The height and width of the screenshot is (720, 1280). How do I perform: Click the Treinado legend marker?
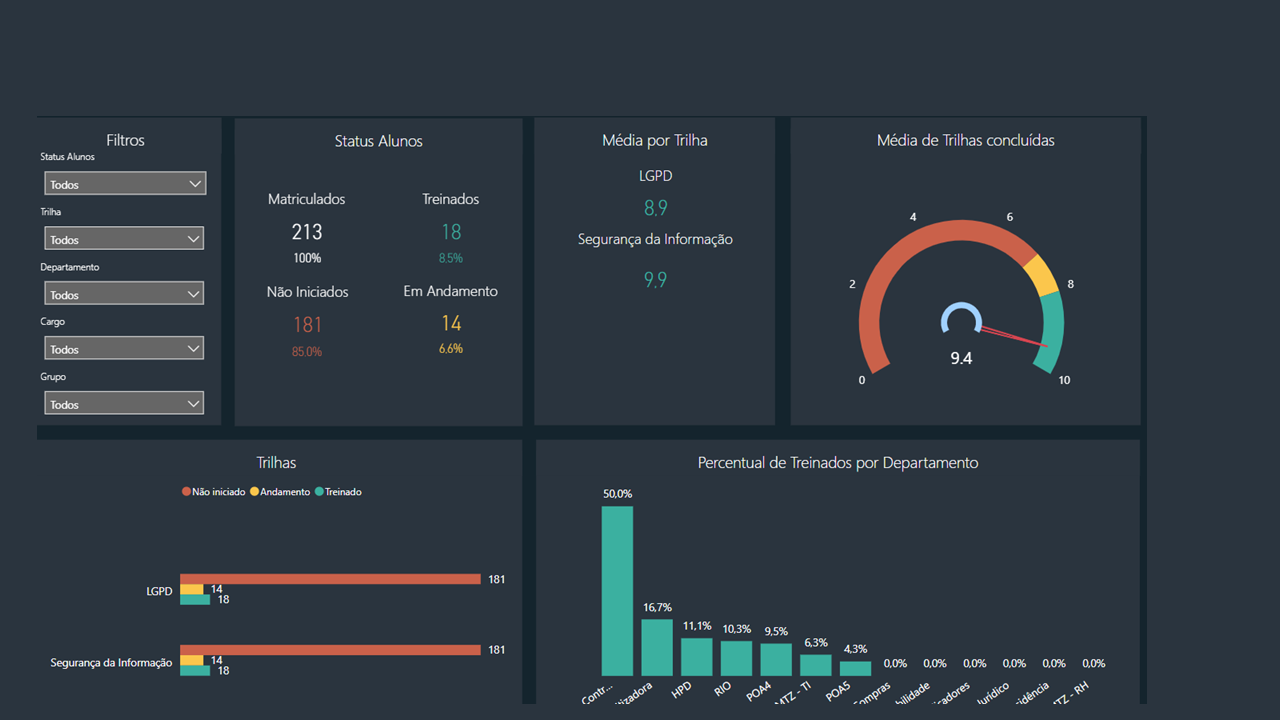(319, 492)
